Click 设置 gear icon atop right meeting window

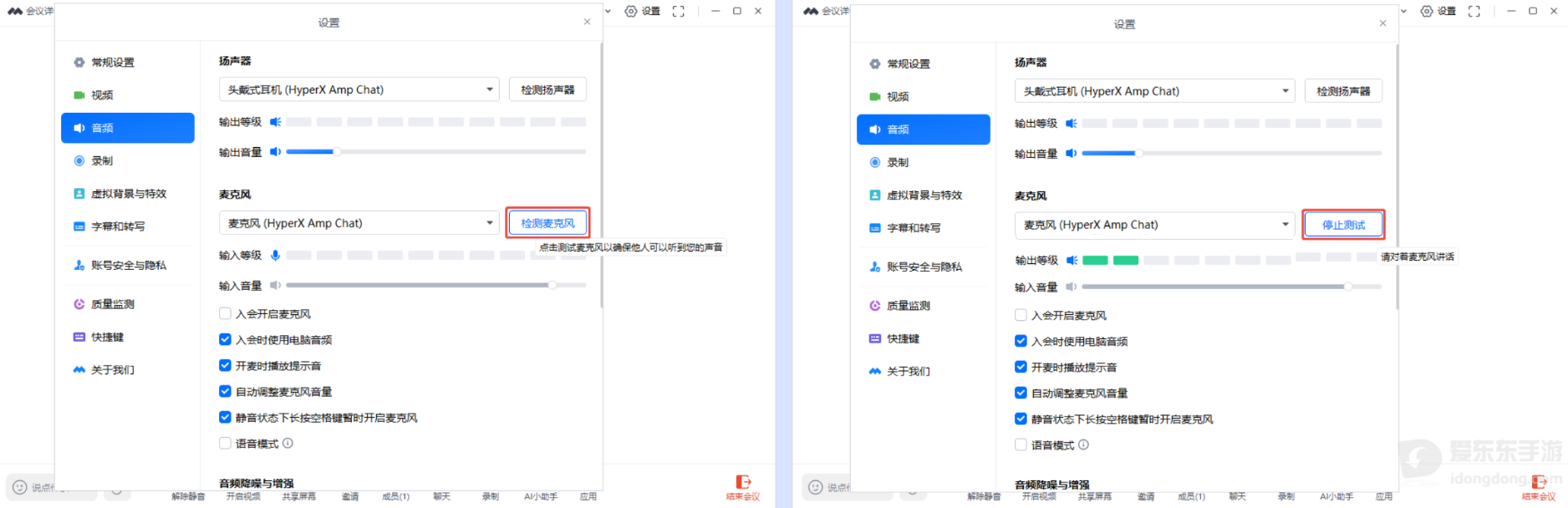point(1427,11)
